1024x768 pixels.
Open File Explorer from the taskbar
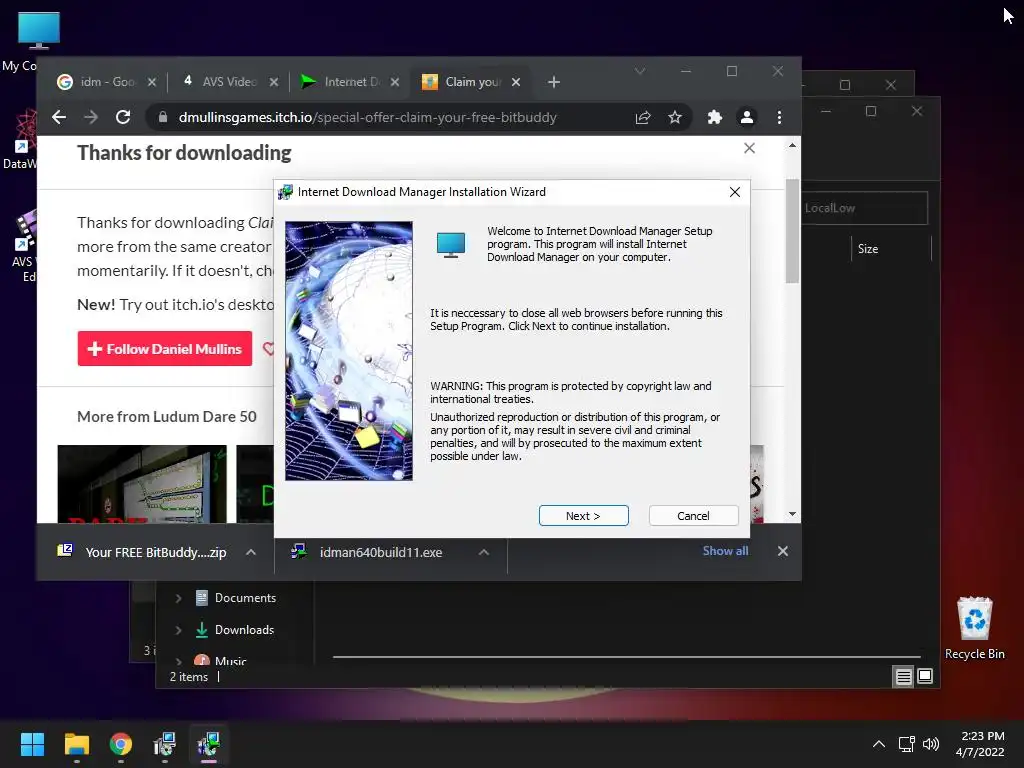click(76, 744)
